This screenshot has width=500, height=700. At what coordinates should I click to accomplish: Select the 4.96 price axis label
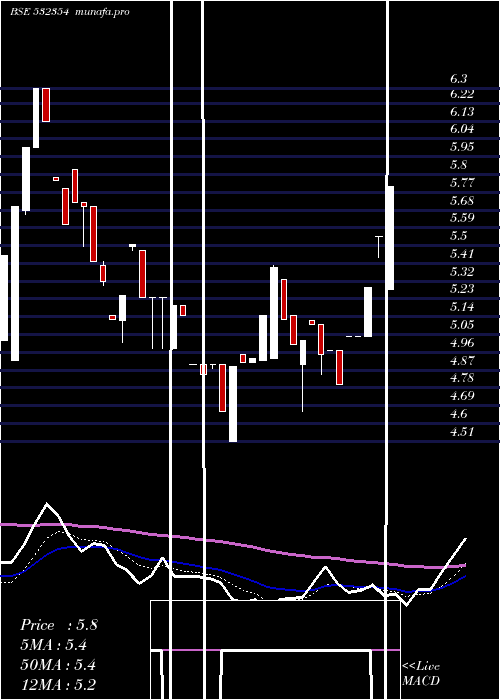pos(462,343)
